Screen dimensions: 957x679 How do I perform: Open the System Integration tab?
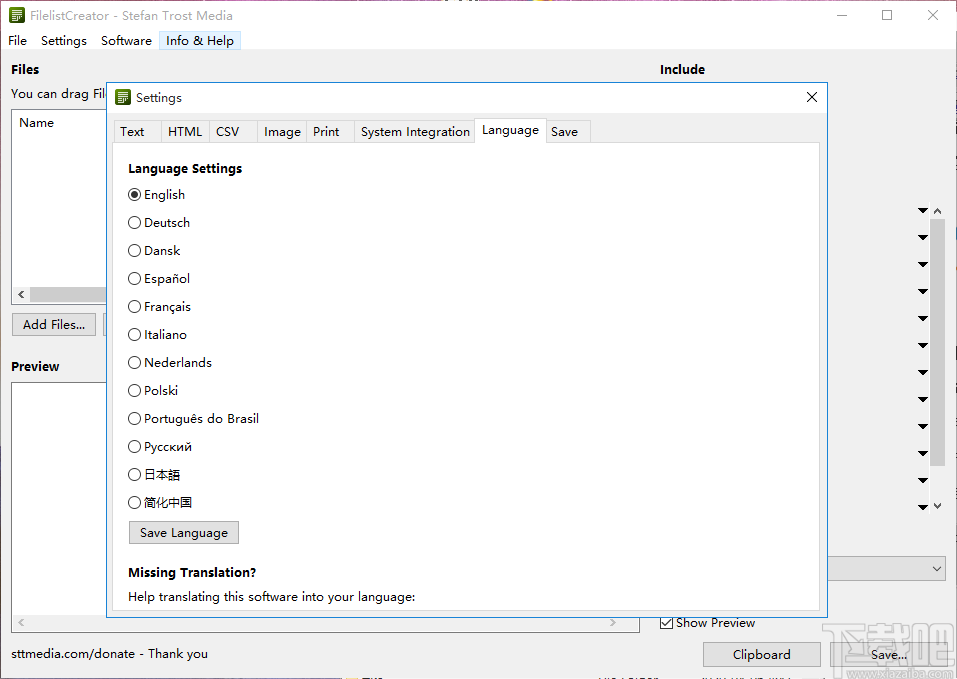point(413,131)
